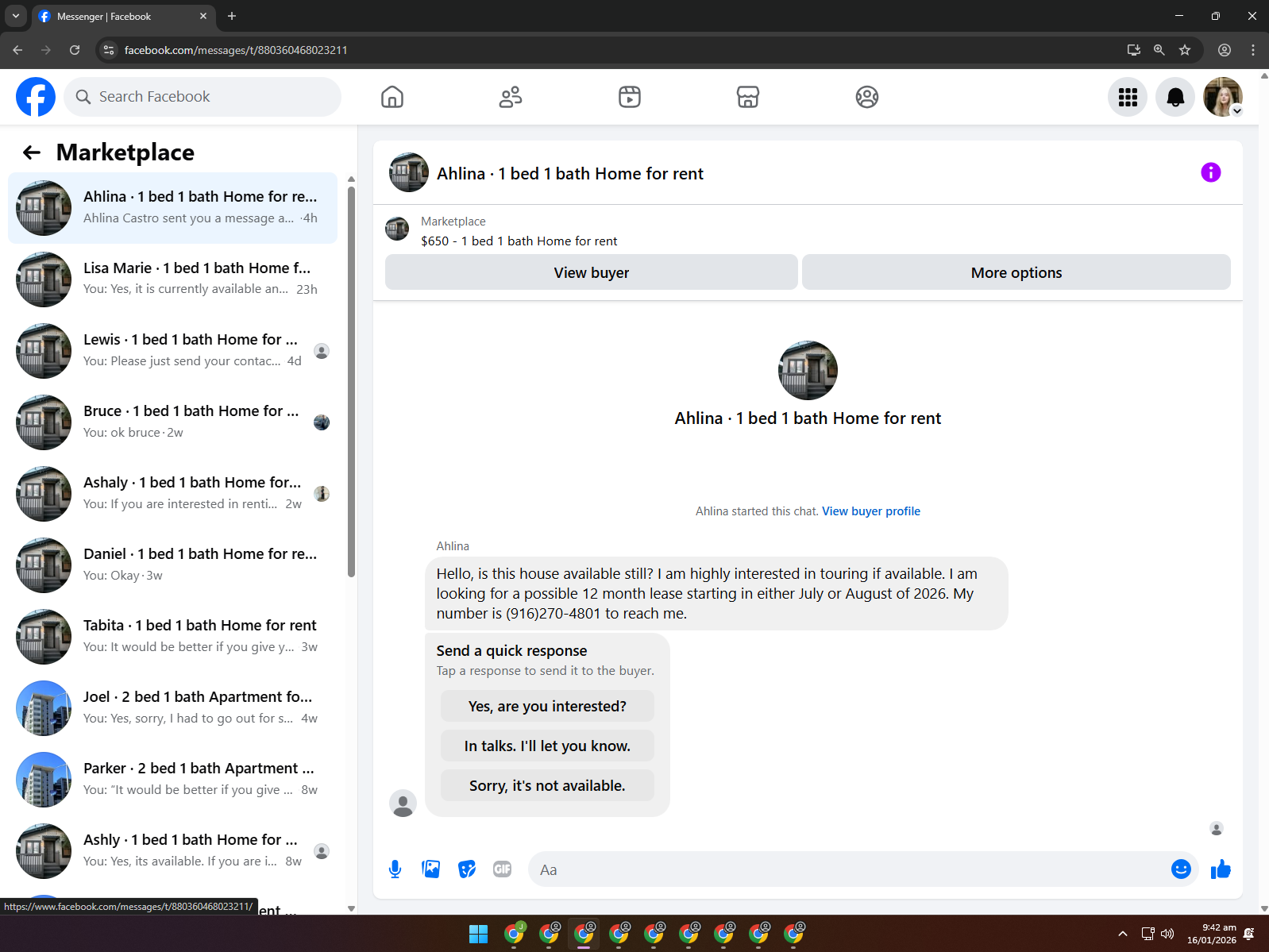Screen dimensions: 1269x952
Task: Click the address bar URL
Action: pos(236,50)
